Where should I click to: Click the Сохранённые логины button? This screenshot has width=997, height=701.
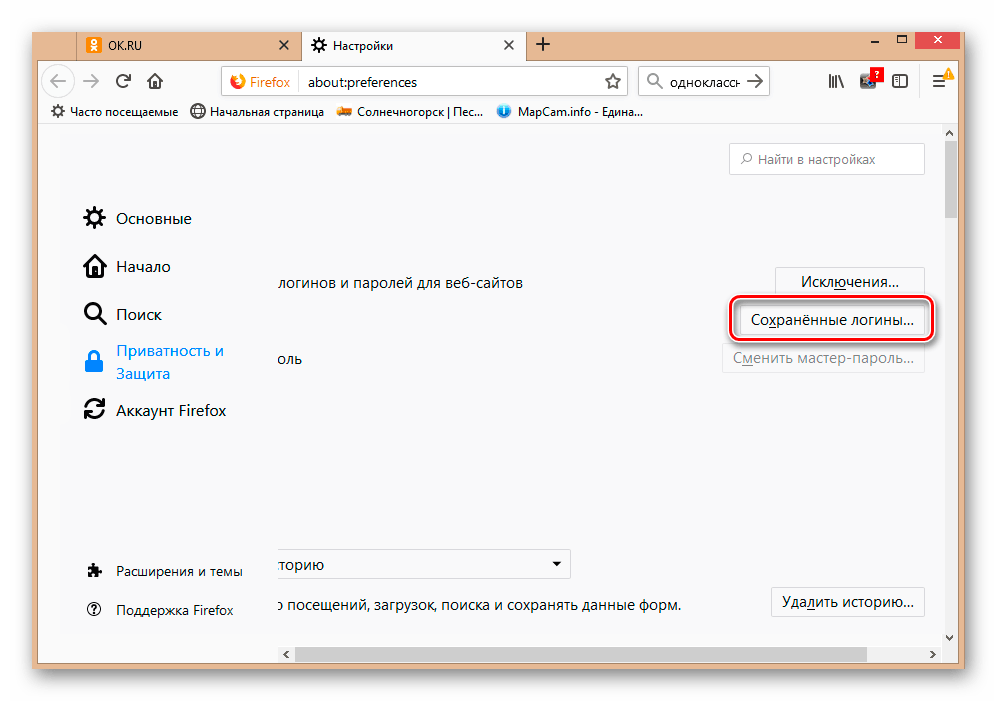(832, 321)
